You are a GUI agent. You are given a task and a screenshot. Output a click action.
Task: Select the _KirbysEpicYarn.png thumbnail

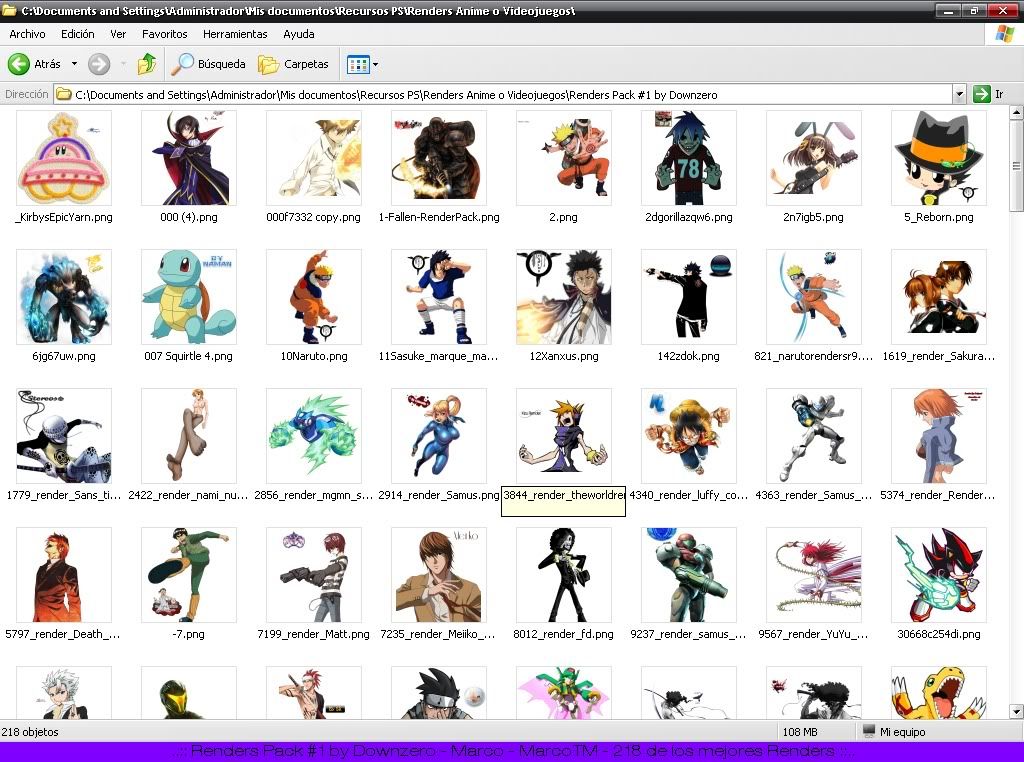click(x=63, y=158)
